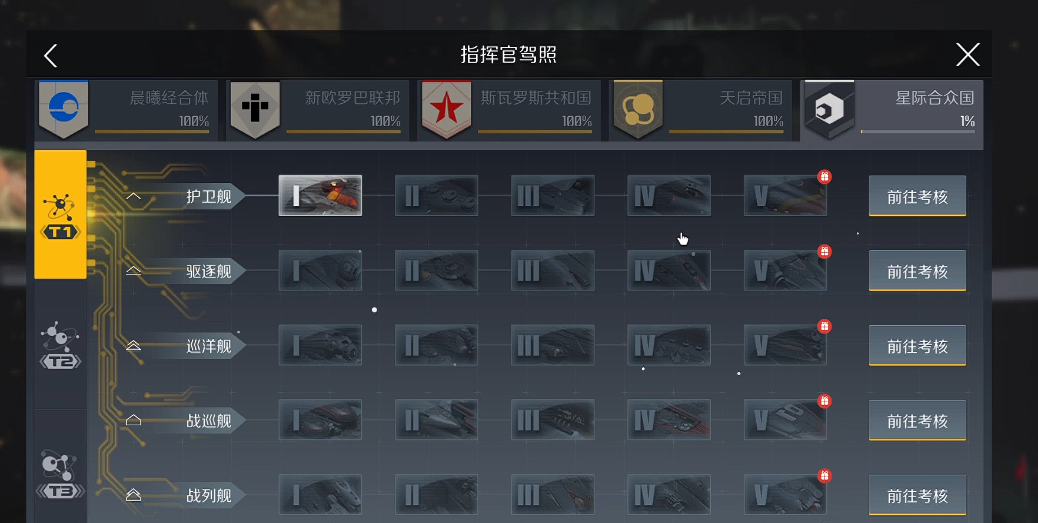Click the back arrow icon
This screenshot has width=1038, height=523.
pyautogui.click(x=51, y=55)
